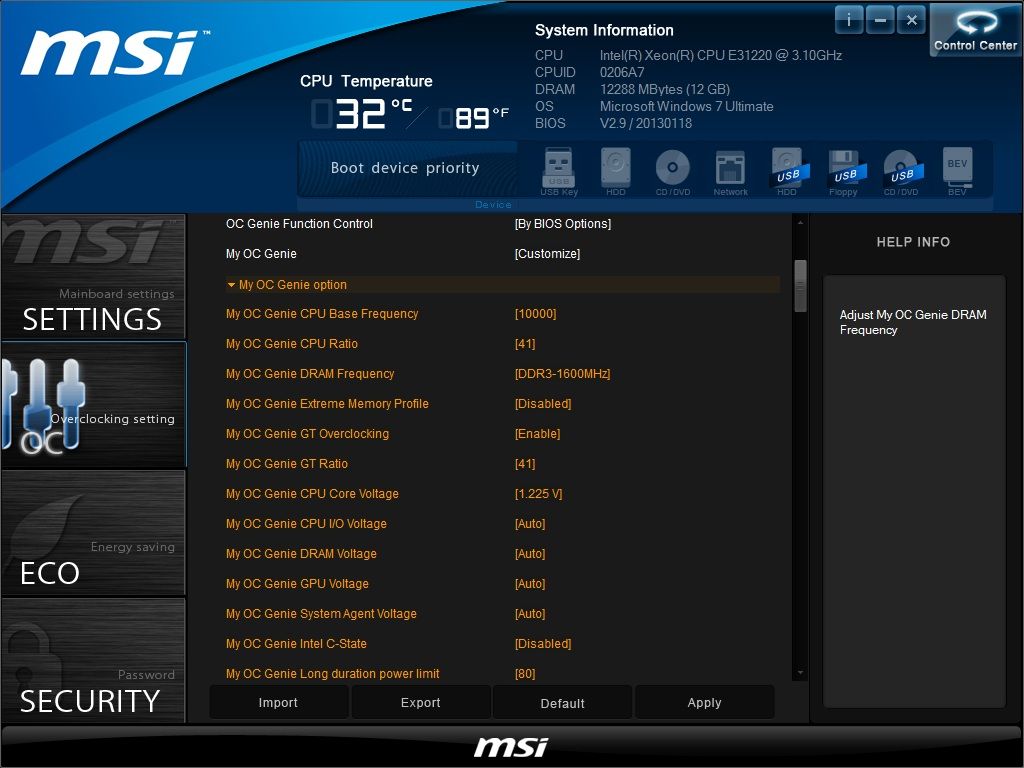Click the HELP INFO heading
This screenshot has width=1024, height=768.
click(x=913, y=242)
